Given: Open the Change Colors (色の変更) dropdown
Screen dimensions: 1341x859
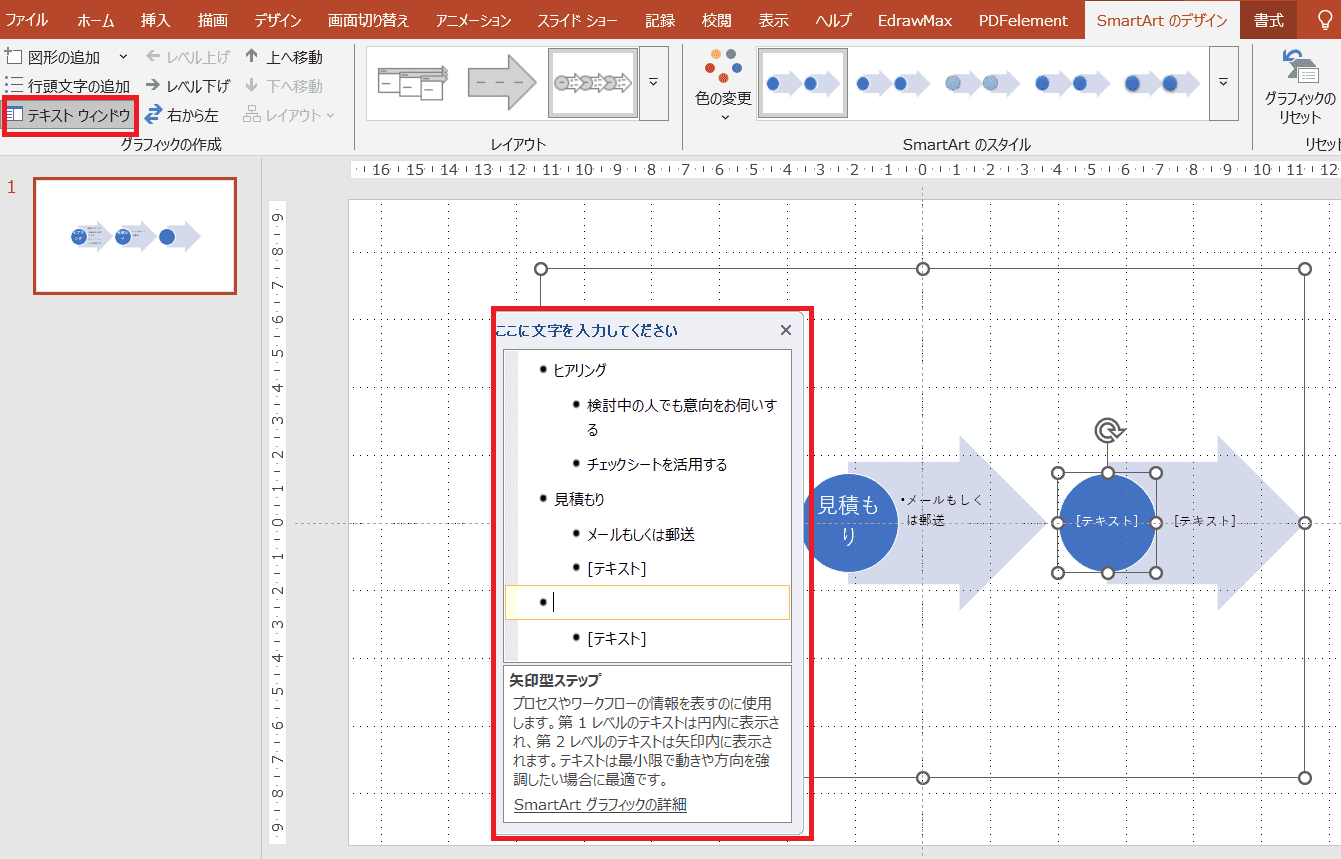Looking at the screenshot, I should [723, 85].
